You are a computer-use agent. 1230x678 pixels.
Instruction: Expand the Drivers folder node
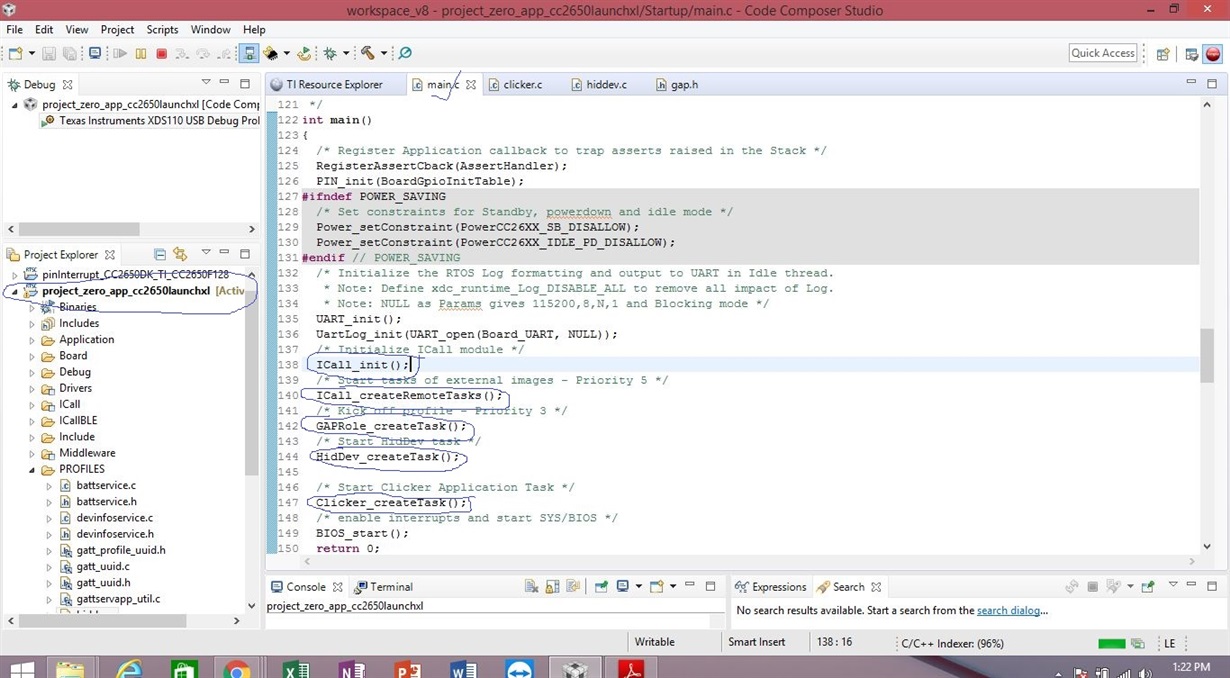[x=32, y=388]
